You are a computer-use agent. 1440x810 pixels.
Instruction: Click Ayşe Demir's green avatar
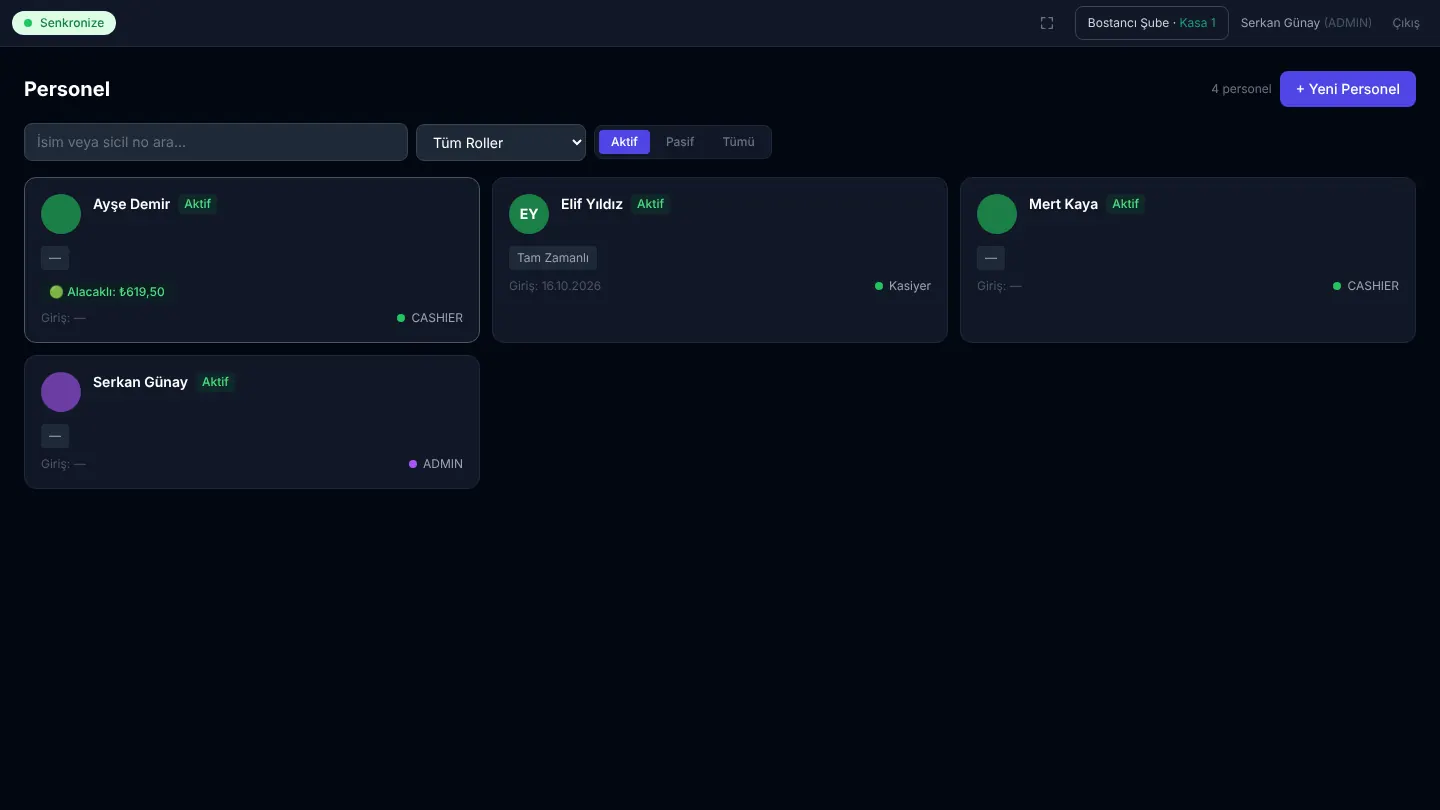point(61,214)
